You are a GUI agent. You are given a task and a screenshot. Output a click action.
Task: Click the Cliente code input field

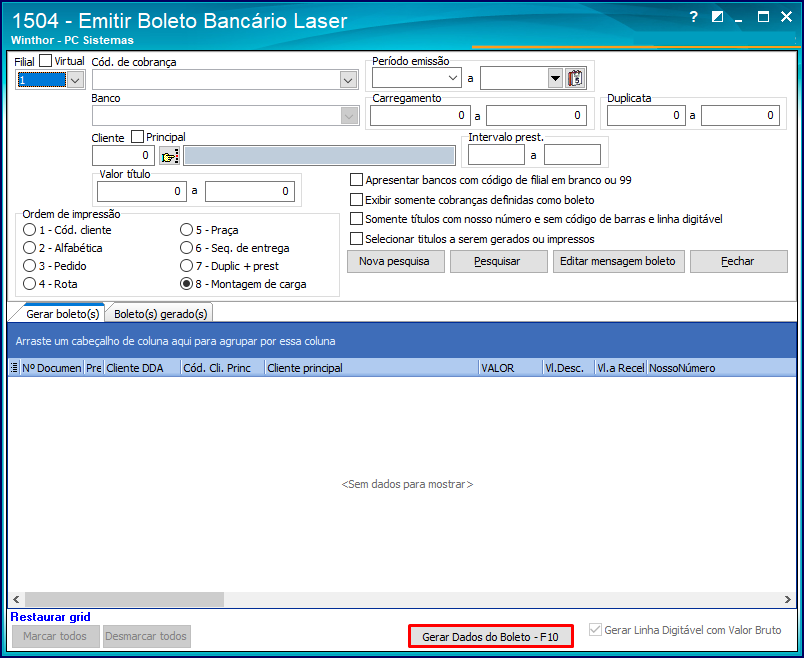coord(123,155)
